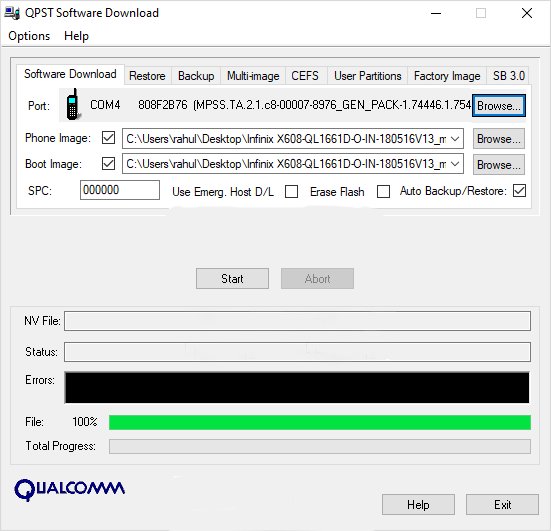
Task: Click the NV File field
Action: (x=297, y=321)
